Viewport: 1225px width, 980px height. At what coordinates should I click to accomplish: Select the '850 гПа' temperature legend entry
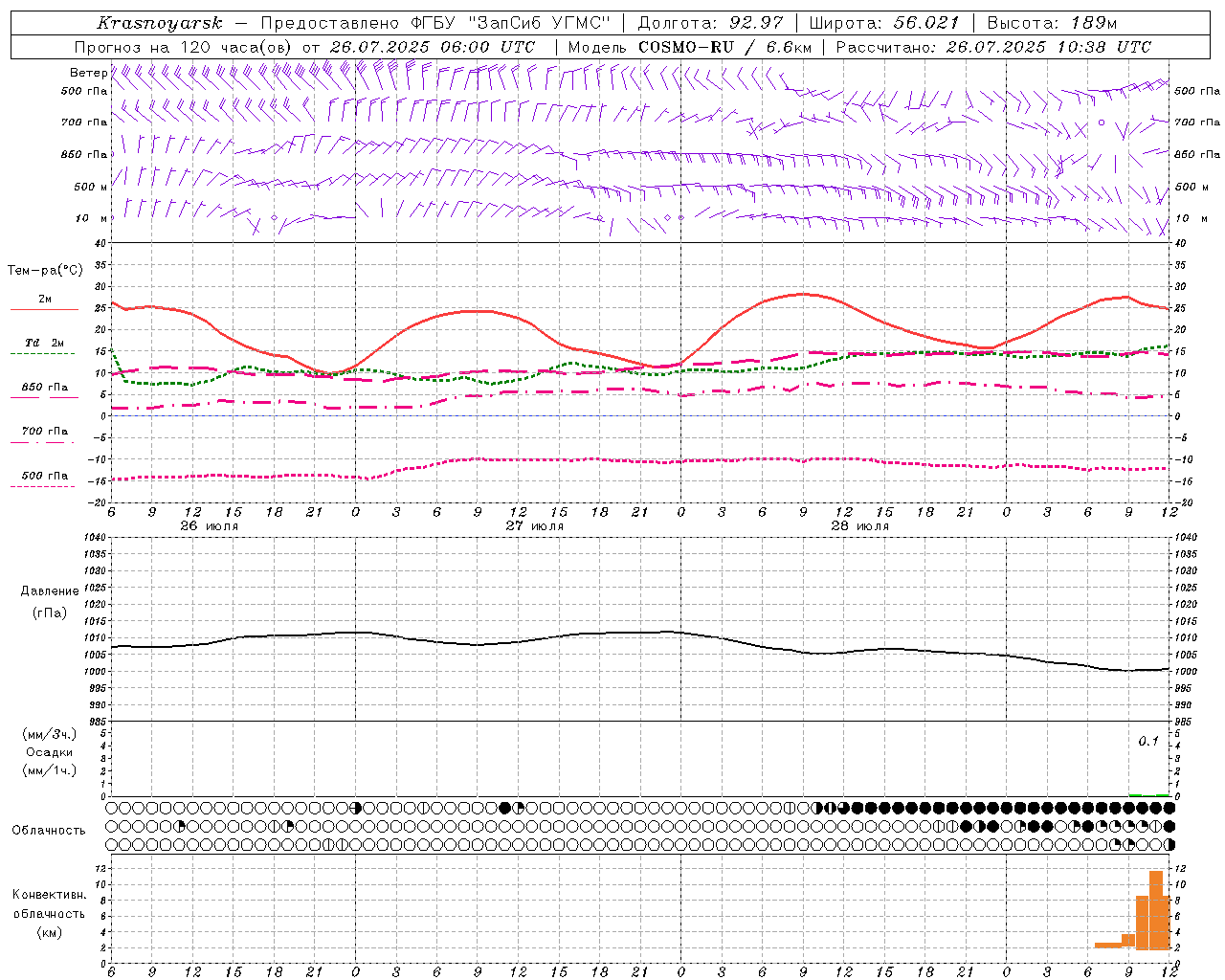pyautogui.click(x=44, y=388)
